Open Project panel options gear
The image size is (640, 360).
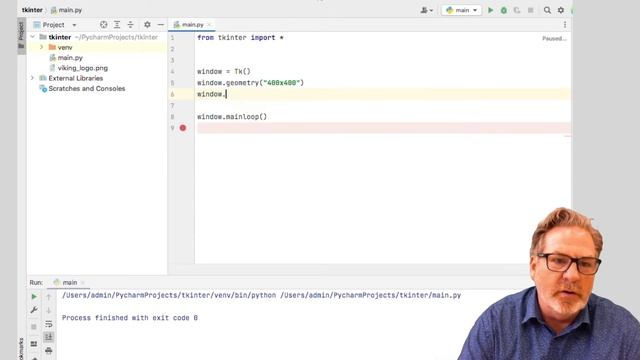tap(147, 25)
